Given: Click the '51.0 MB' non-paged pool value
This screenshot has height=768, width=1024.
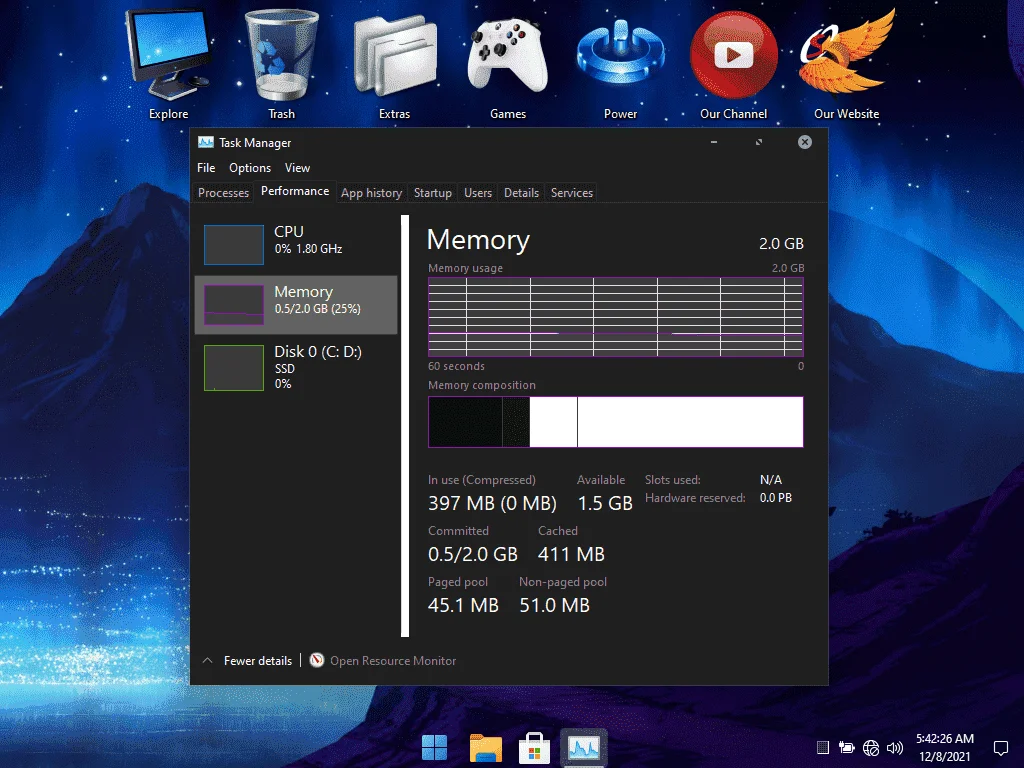Looking at the screenshot, I should pyautogui.click(x=554, y=605).
